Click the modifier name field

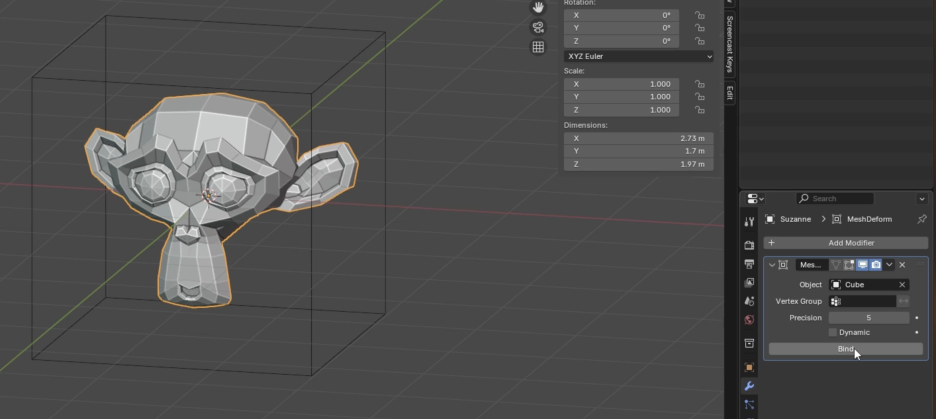[x=811, y=265]
